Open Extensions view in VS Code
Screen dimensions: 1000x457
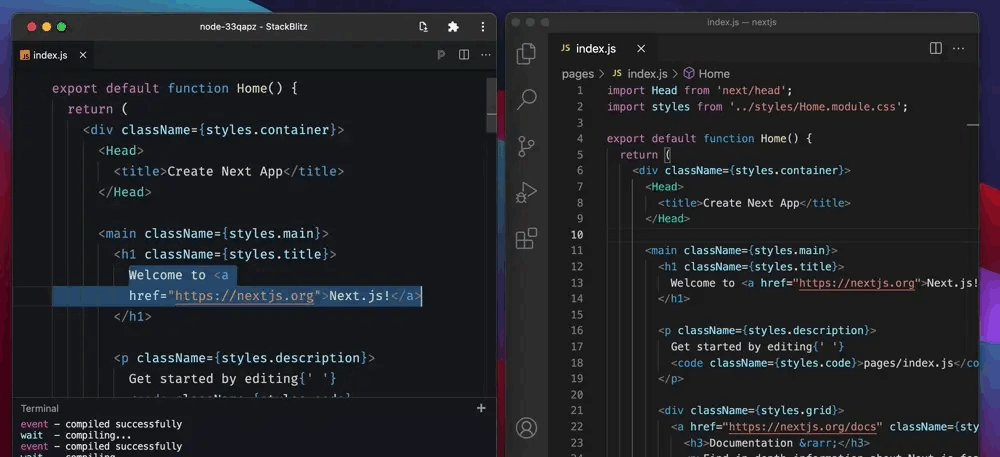(x=526, y=238)
